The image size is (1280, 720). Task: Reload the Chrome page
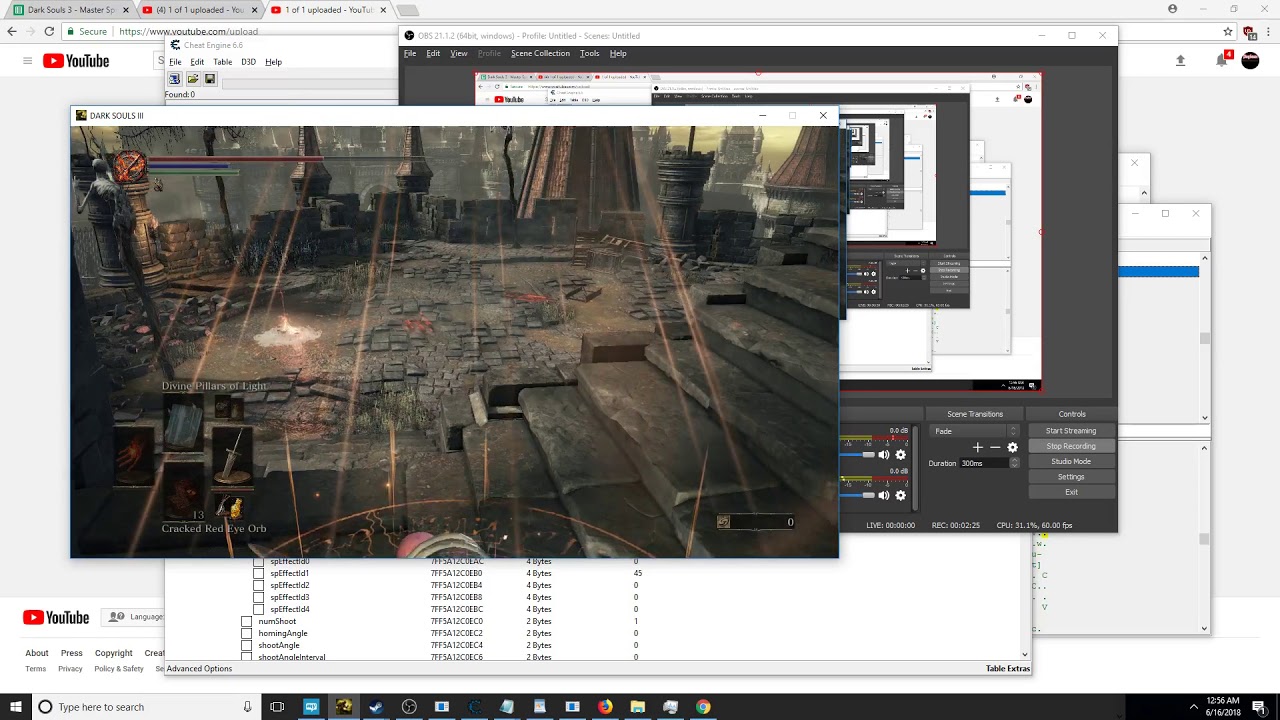point(49,31)
